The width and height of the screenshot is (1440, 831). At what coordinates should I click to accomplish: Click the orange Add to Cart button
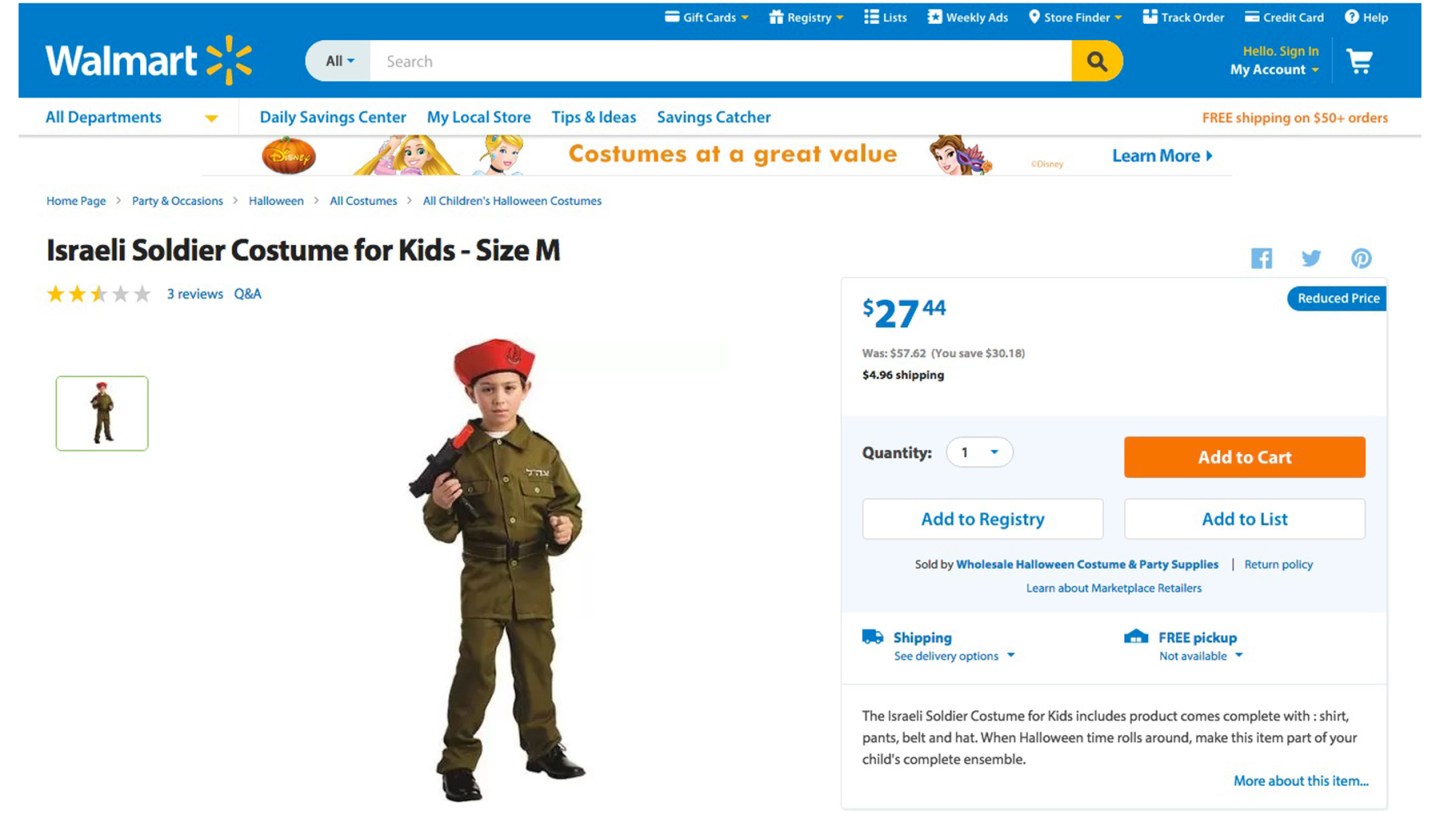tap(1244, 457)
